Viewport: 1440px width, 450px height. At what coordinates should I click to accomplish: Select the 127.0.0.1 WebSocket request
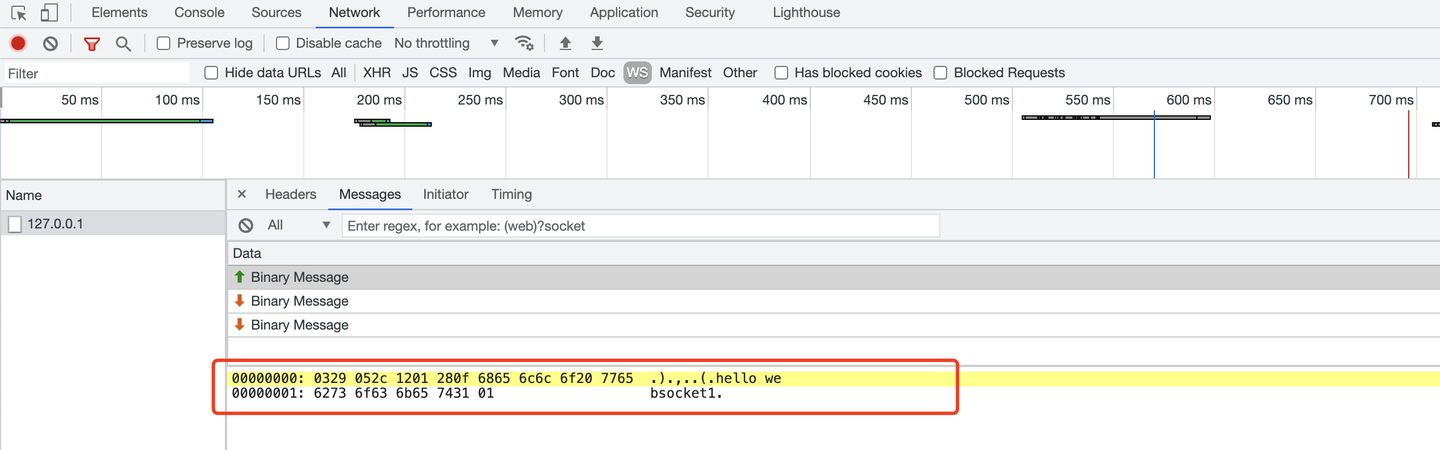[x=55, y=224]
